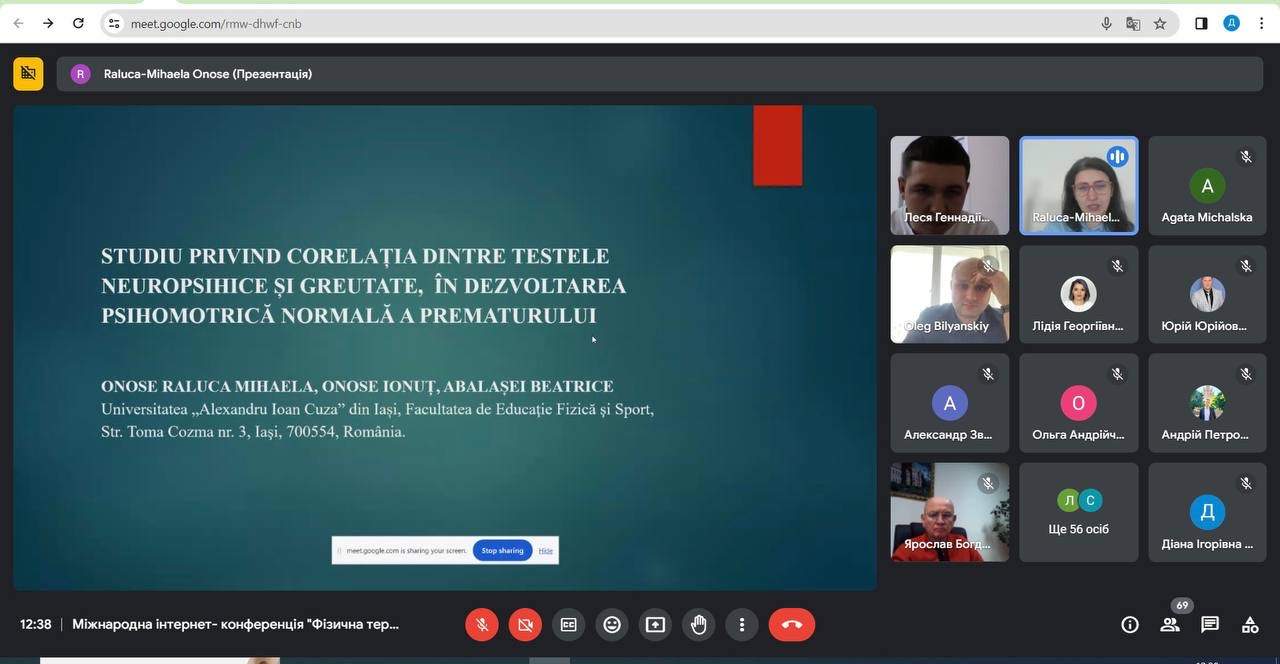
Task: Enable closed captions
Action: [x=568, y=624]
